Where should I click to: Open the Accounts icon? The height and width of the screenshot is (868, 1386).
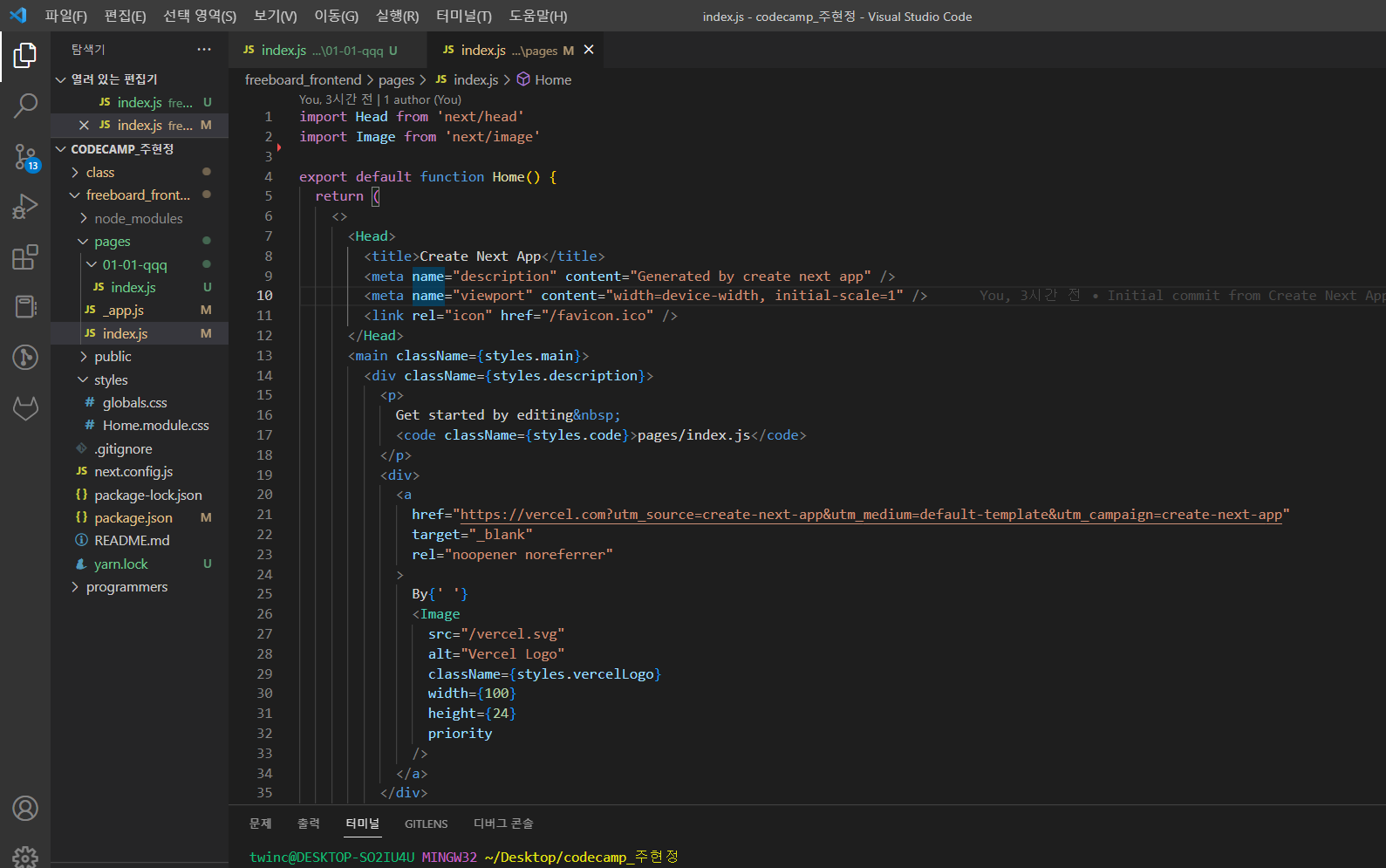[25, 809]
